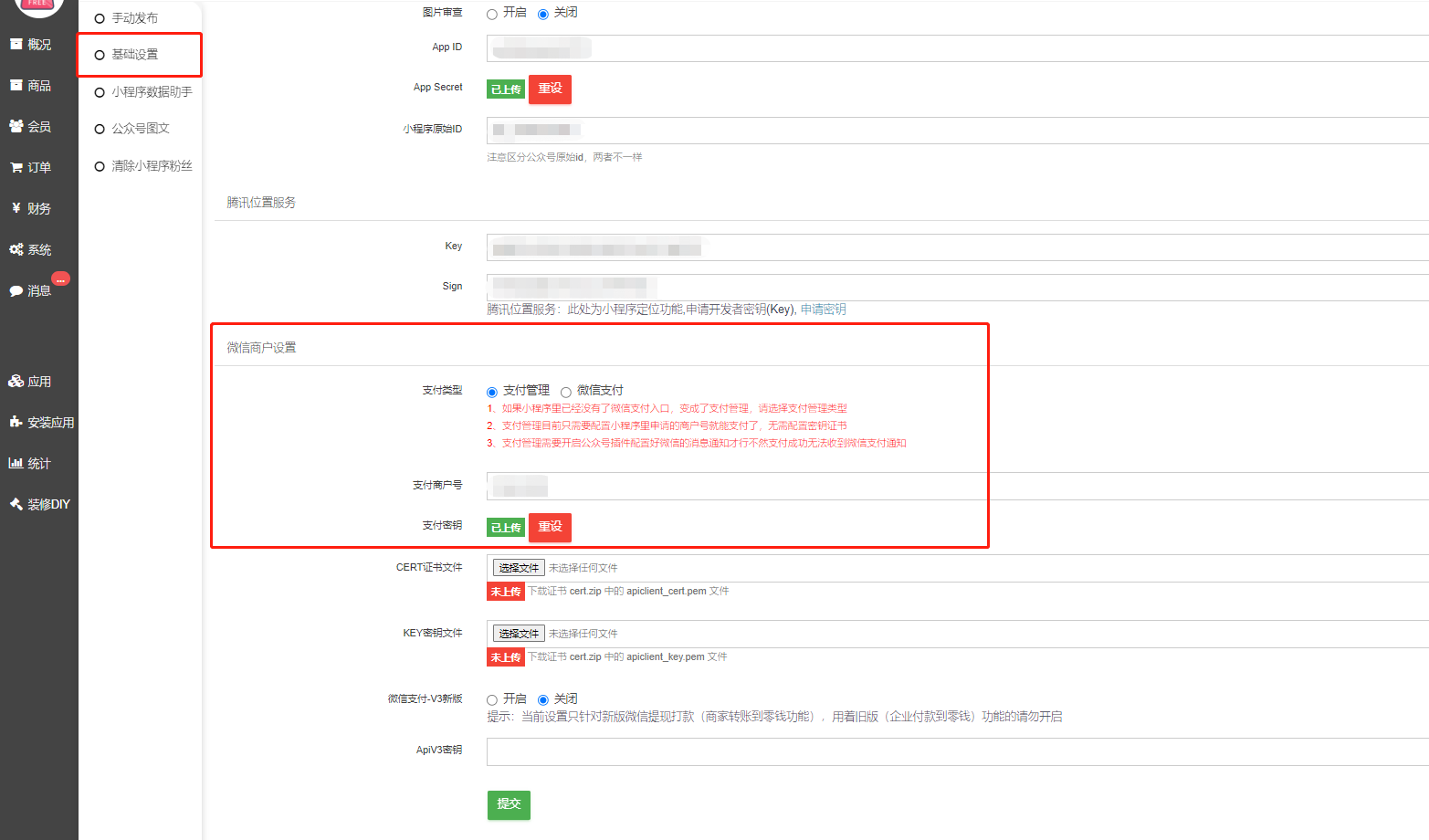This screenshot has width=1429, height=840.
Task: Choose file for CERT证书文件
Action: pyautogui.click(x=519, y=568)
